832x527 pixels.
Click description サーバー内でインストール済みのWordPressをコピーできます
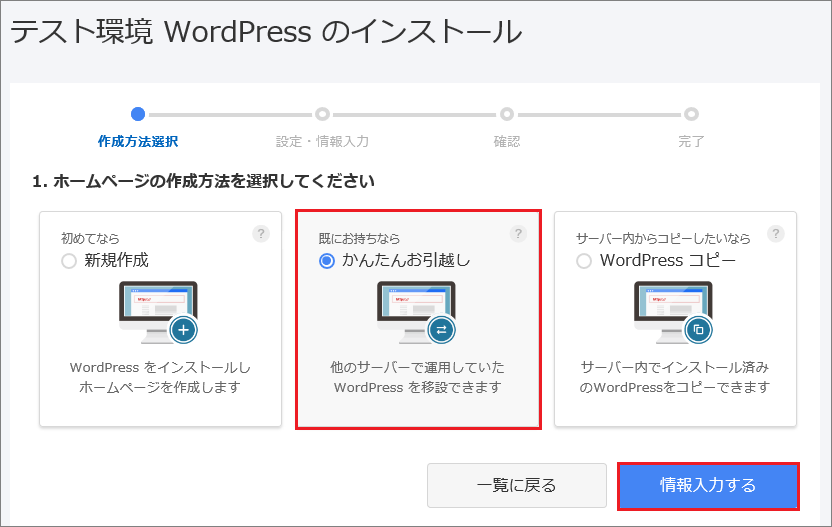(674, 377)
